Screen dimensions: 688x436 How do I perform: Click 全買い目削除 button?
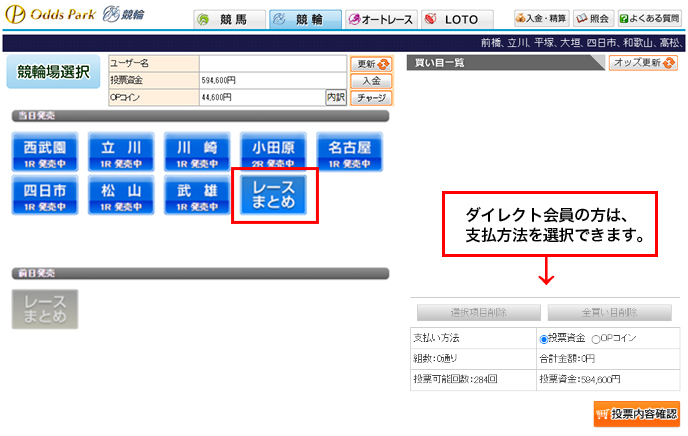[x=609, y=313]
